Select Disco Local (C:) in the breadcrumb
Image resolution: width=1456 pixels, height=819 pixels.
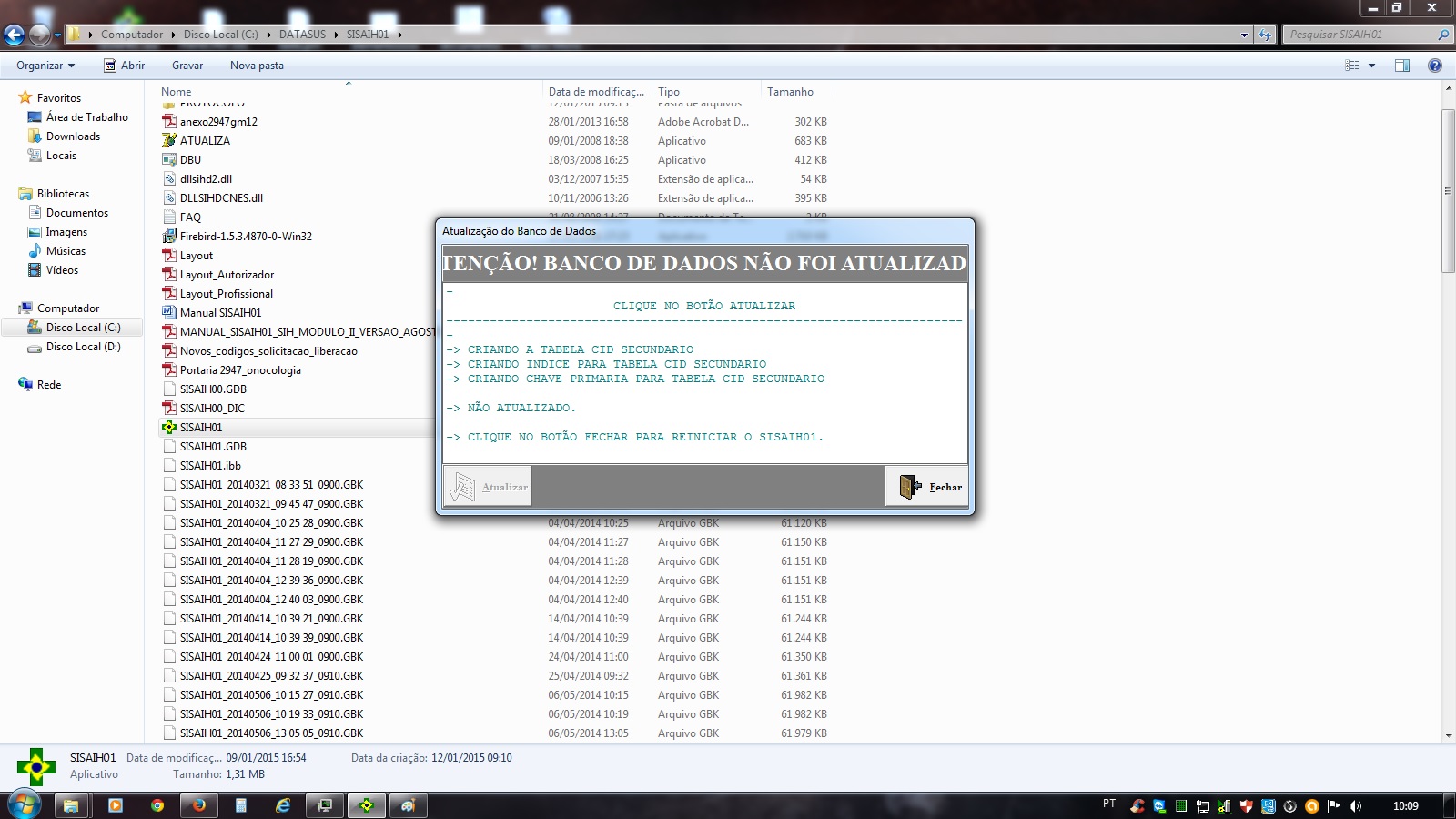point(221,35)
